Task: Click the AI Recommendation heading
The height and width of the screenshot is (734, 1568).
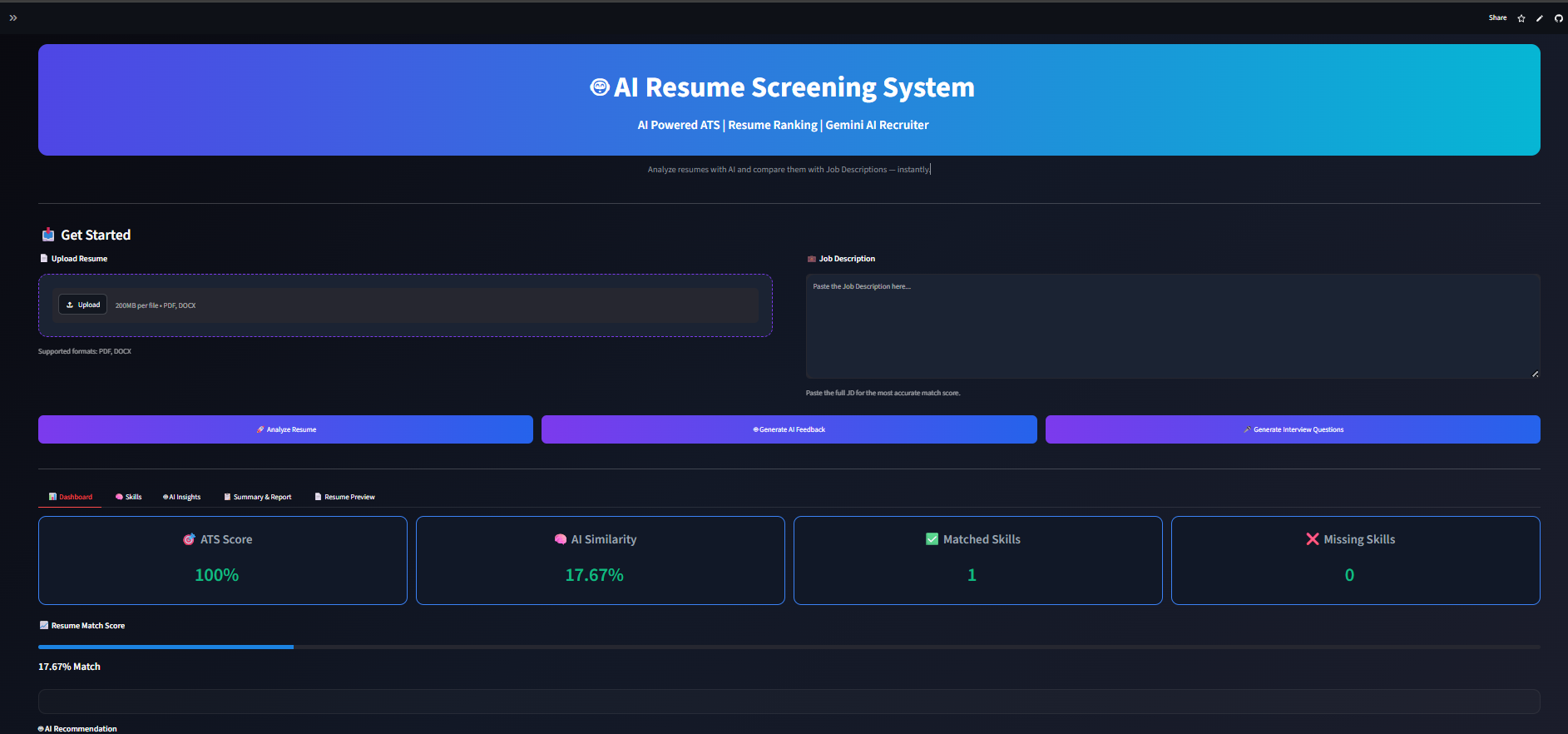Action: [77, 729]
